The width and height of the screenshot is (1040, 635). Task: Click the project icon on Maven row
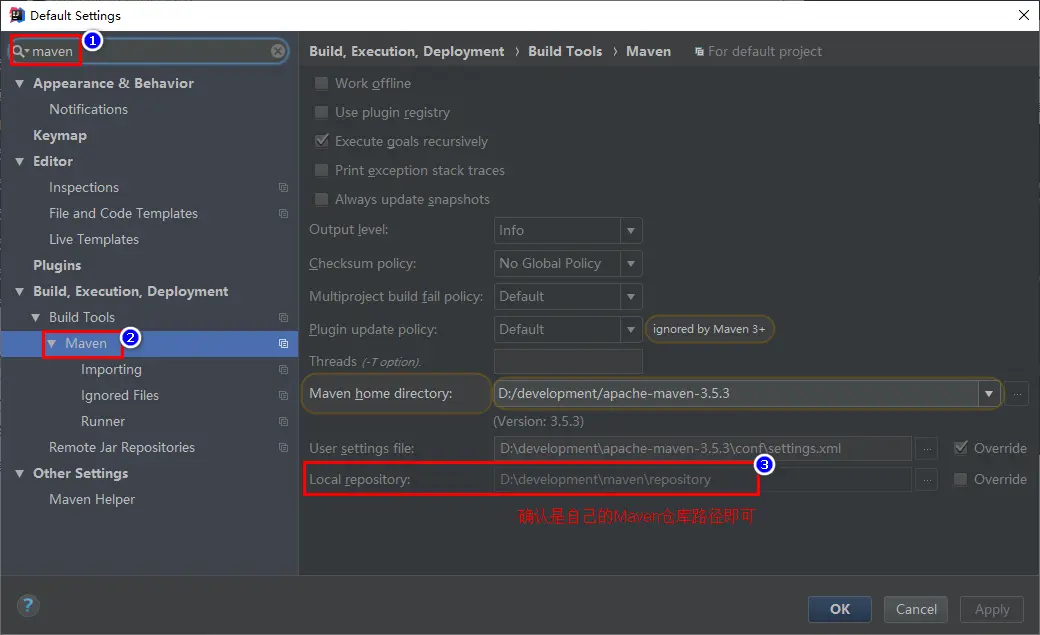tap(283, 344)
